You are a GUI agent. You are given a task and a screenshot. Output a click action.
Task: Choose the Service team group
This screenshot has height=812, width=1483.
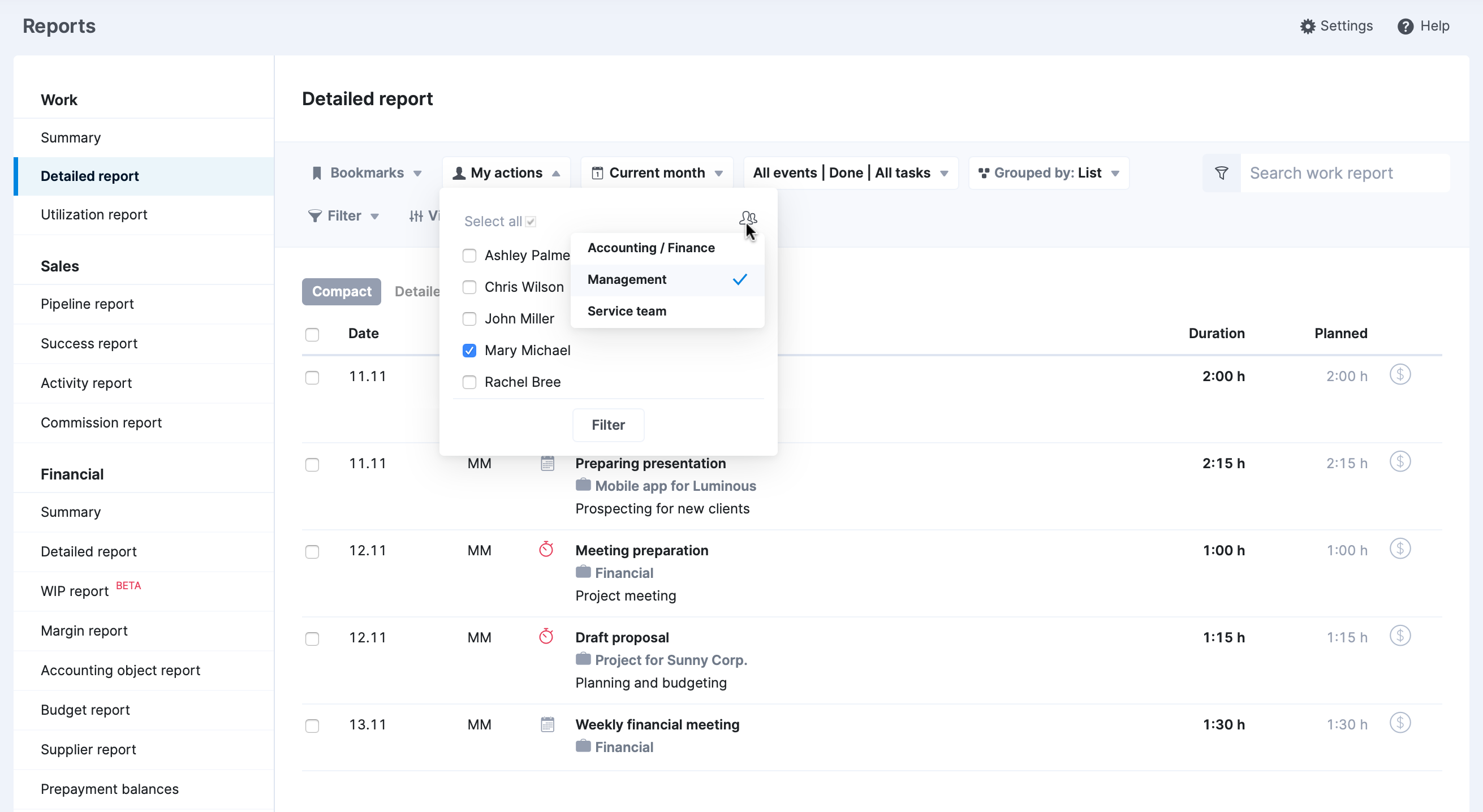[667, 312]
